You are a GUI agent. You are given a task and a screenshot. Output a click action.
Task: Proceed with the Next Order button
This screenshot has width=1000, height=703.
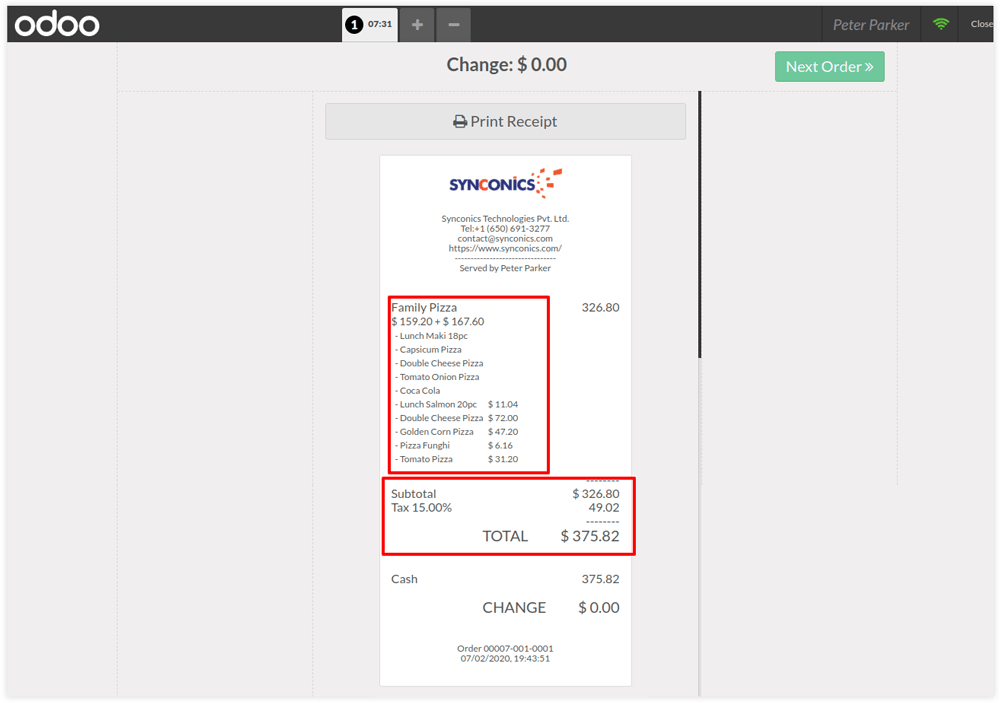829,67
